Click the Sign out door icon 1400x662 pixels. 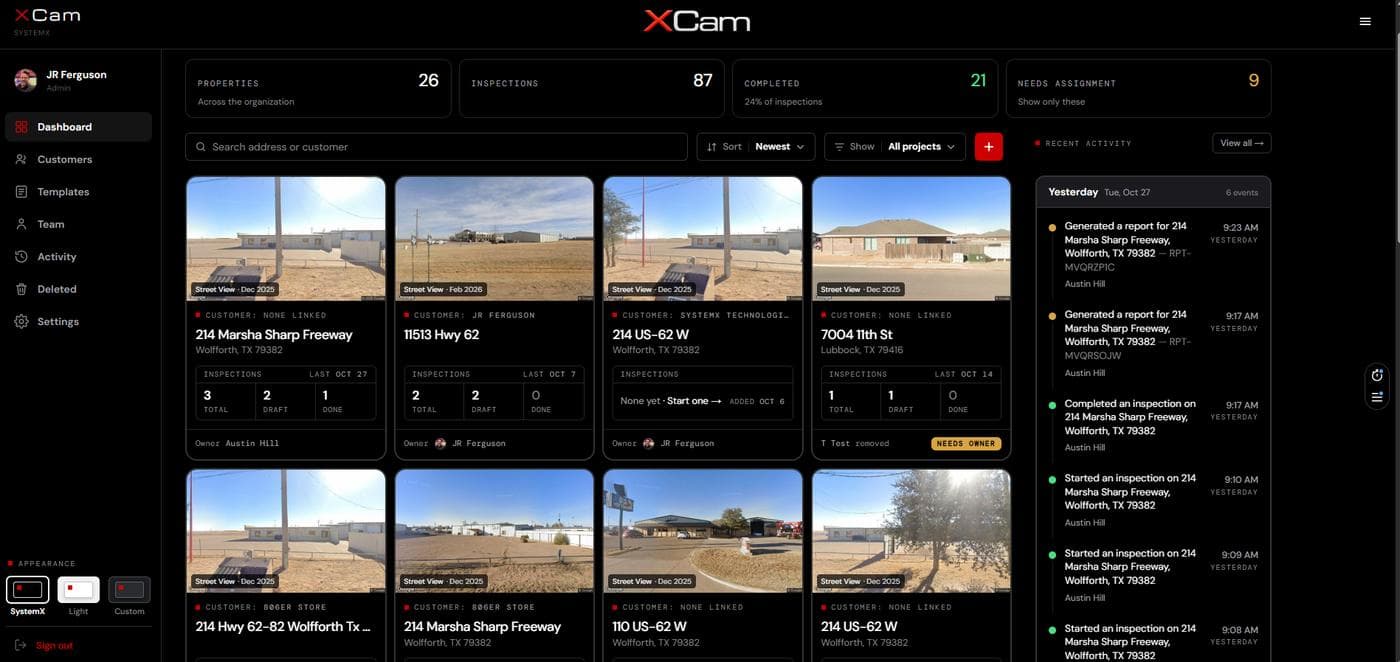[x=21, y=646]
